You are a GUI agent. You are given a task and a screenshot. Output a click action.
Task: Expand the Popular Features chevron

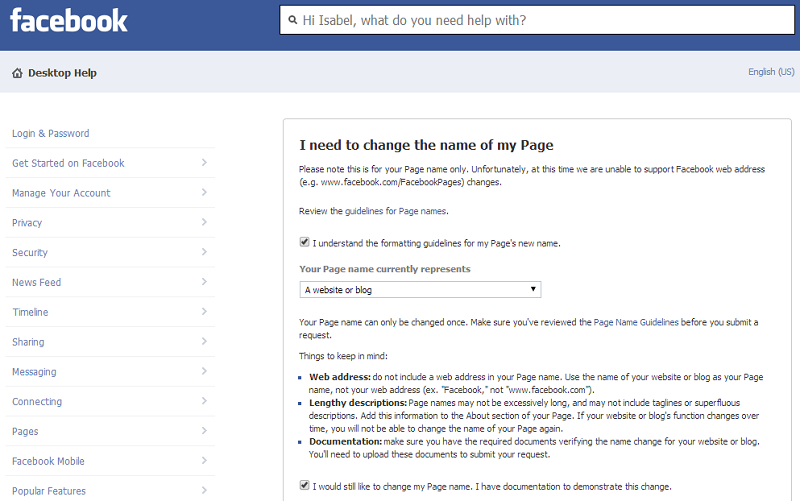204,490
